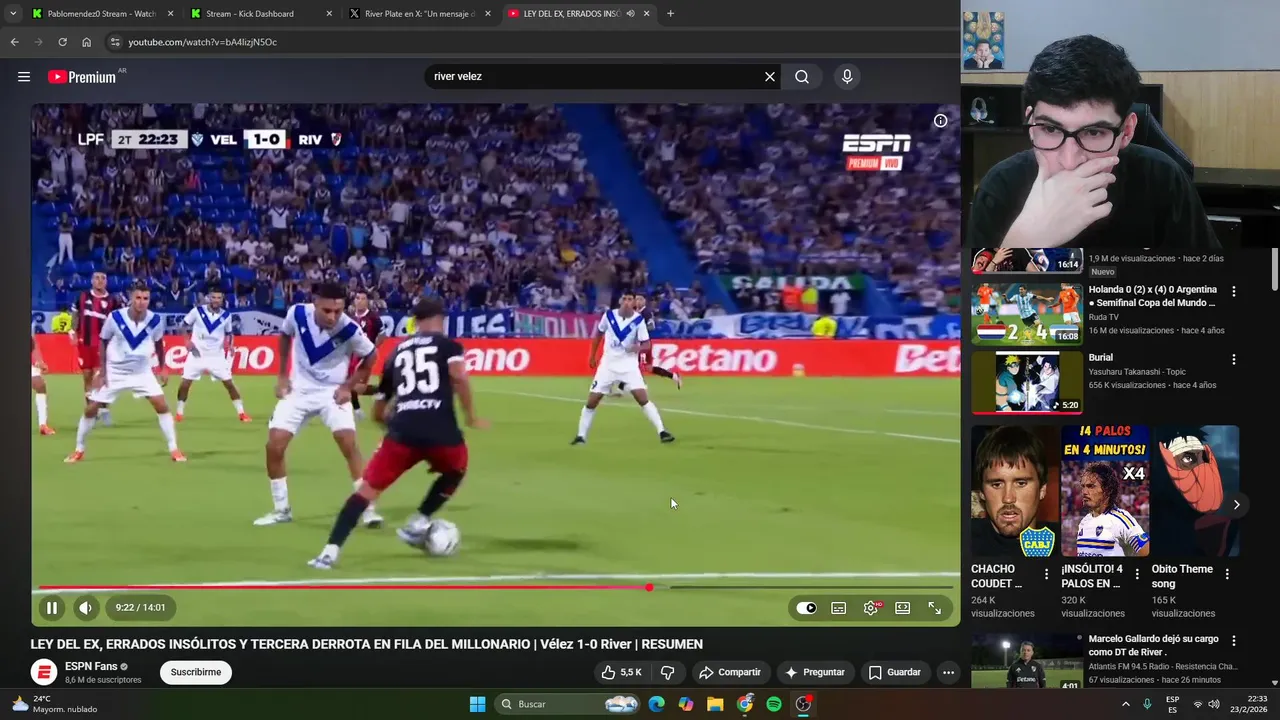
Task: Switch to theater mode
Action: click(x=902, y=607)
